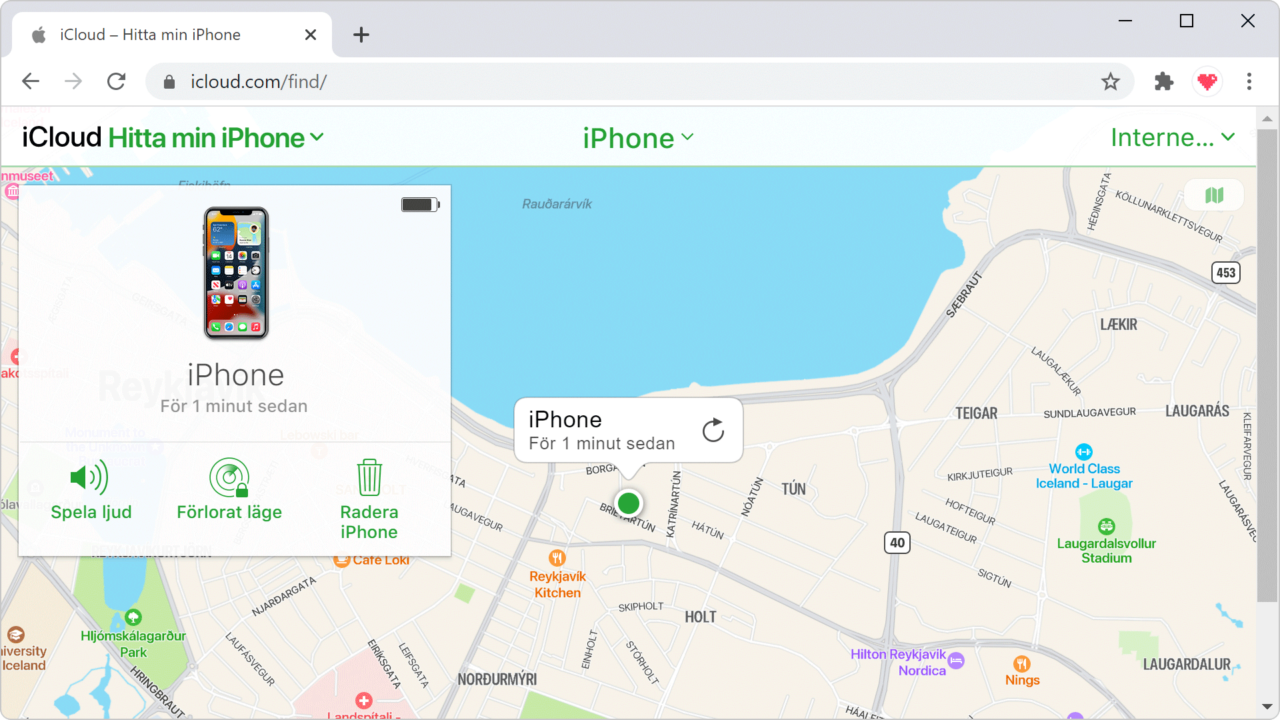Click the route 453 road shield

click(1225, 272)
